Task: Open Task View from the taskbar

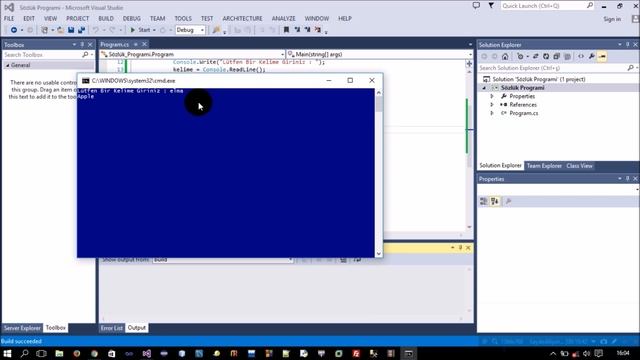Action: [41, 353]
